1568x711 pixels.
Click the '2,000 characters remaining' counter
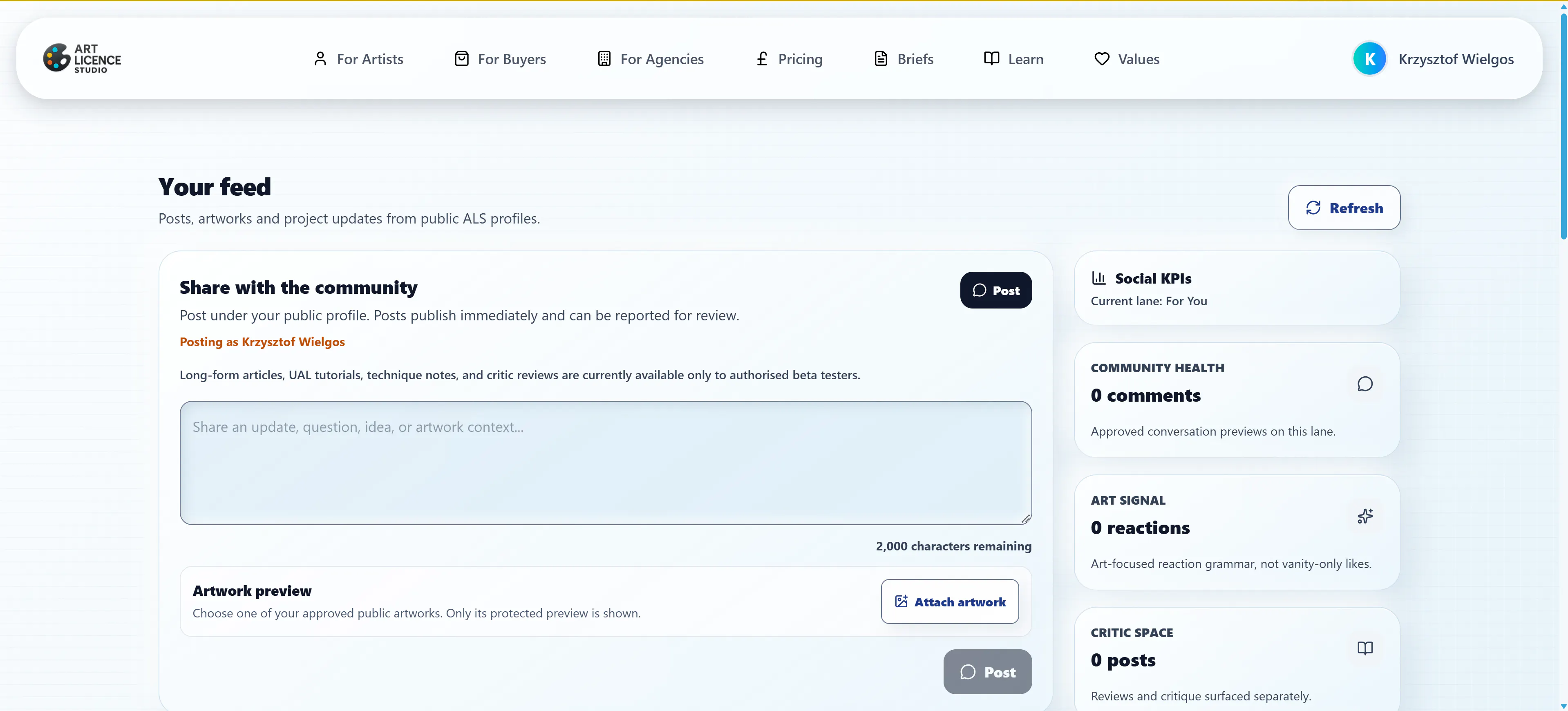954,546
